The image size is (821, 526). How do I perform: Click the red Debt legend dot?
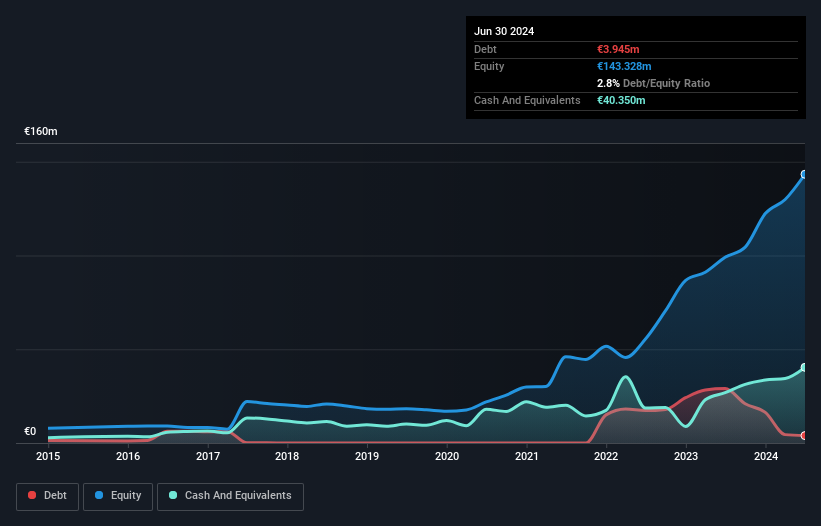click(x=32, y=495)
